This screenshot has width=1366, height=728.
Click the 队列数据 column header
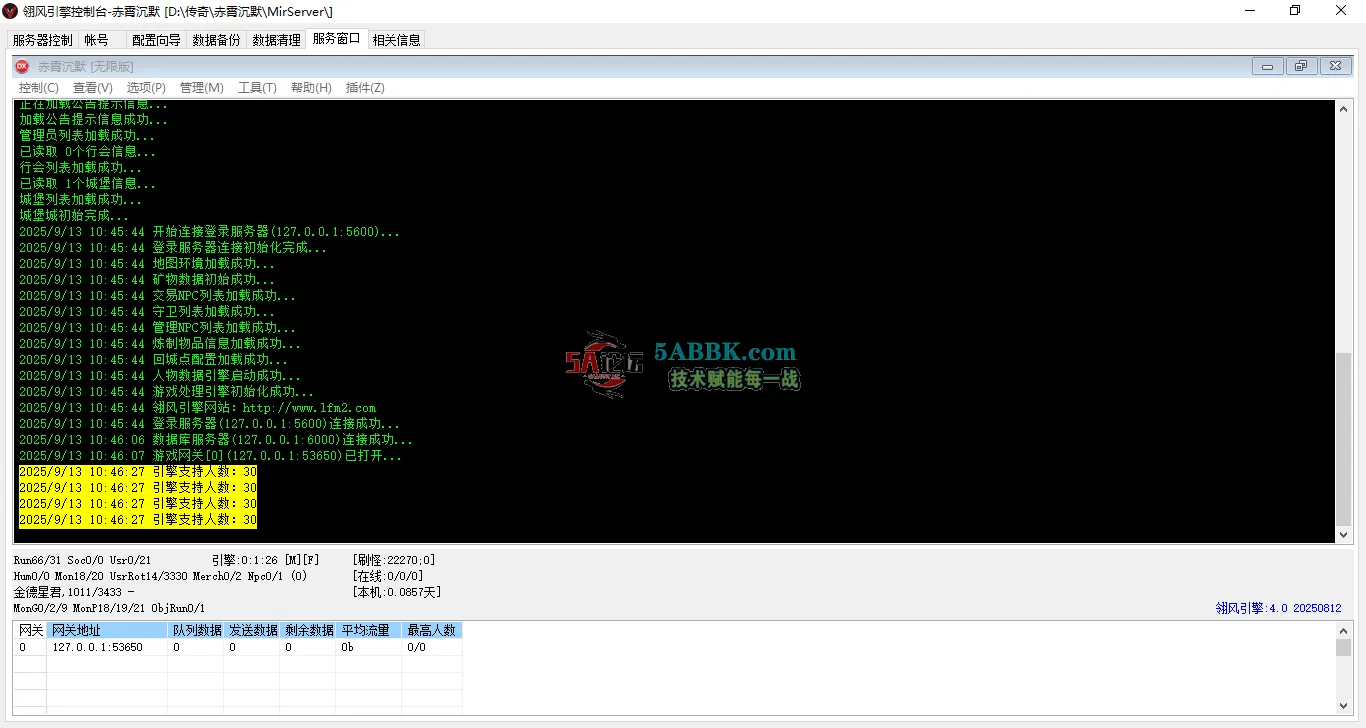pyautogui.click(x=196, y=630)
